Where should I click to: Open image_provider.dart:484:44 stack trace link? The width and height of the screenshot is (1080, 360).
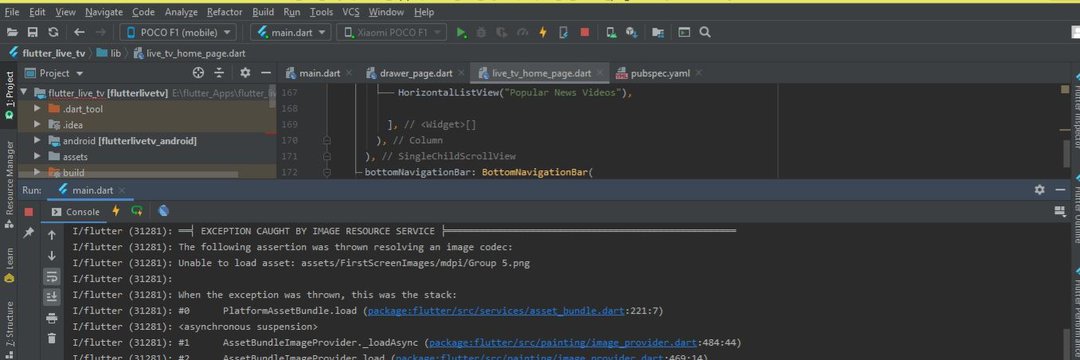click(x=563, y=343)
